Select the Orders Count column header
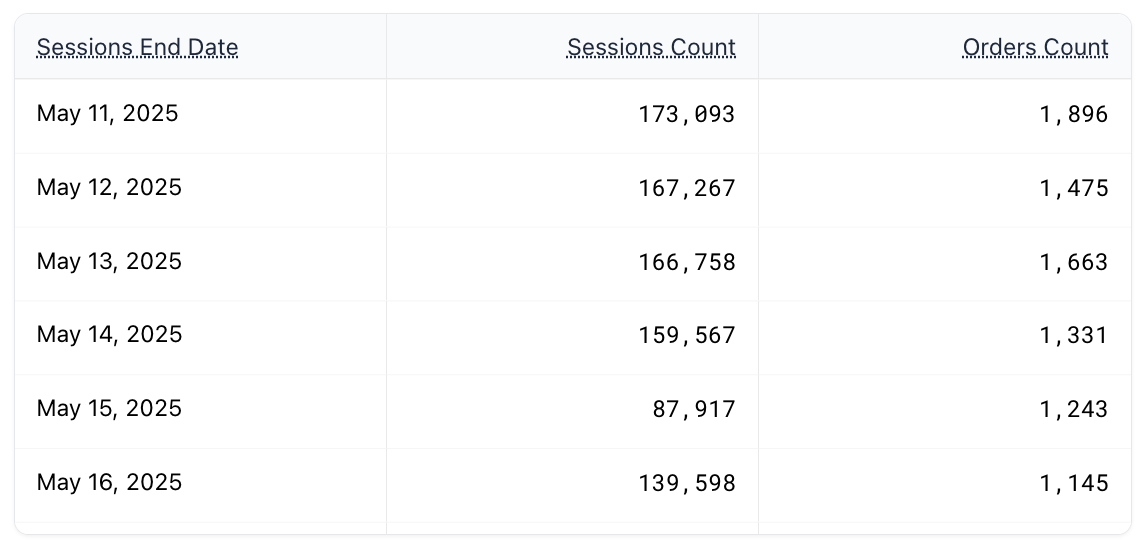The image size is (1148, 546). [1035, 47]
